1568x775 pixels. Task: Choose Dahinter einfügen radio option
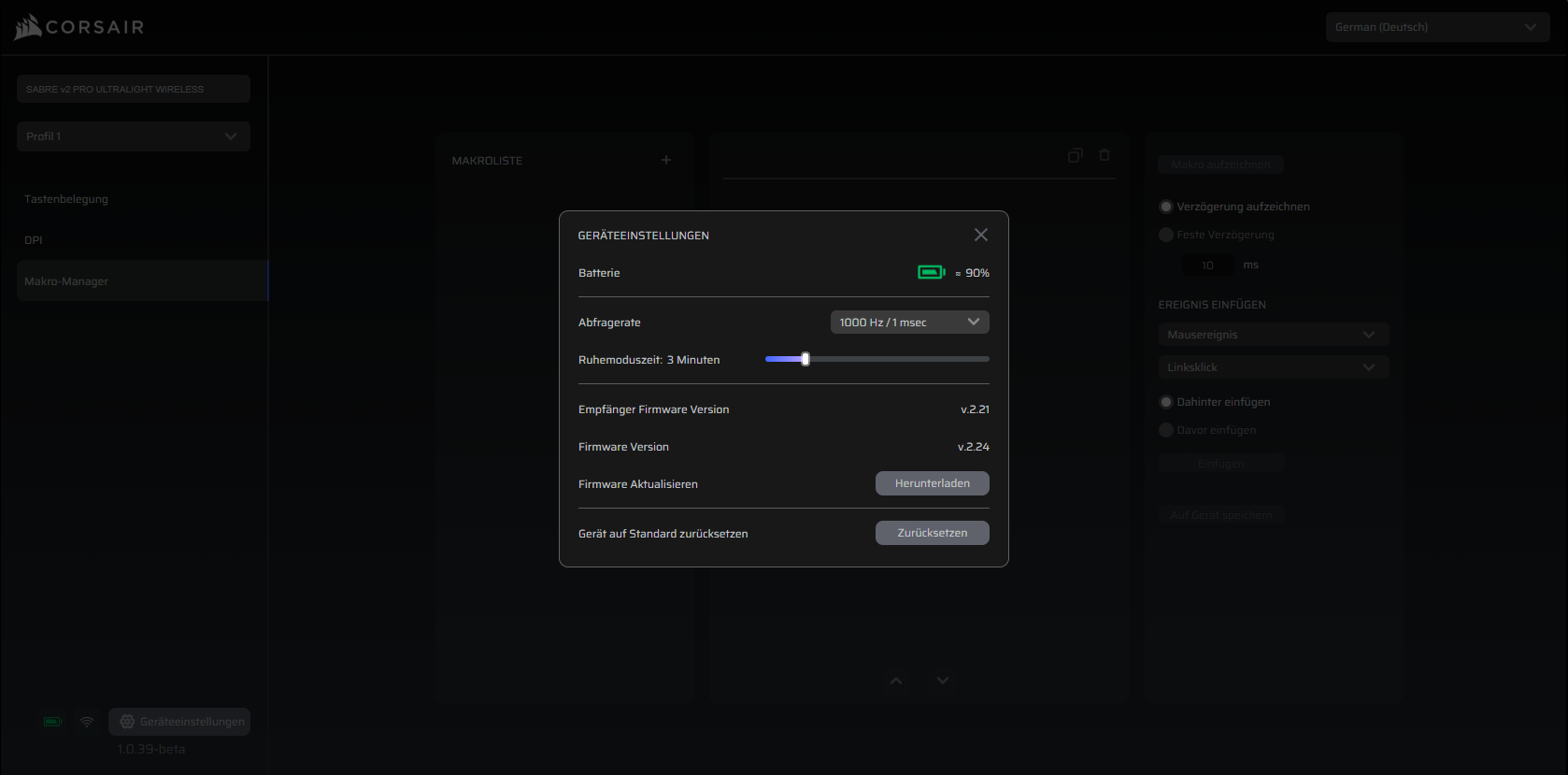coord(1166,402)
